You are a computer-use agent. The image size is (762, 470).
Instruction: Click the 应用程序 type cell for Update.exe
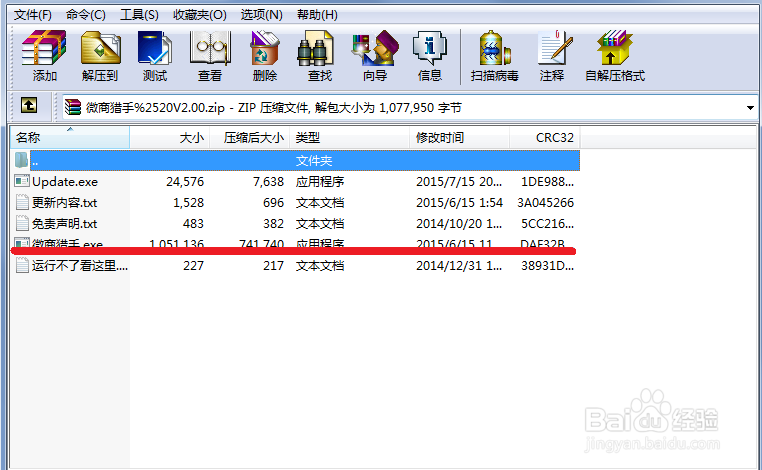pos(320,182)
